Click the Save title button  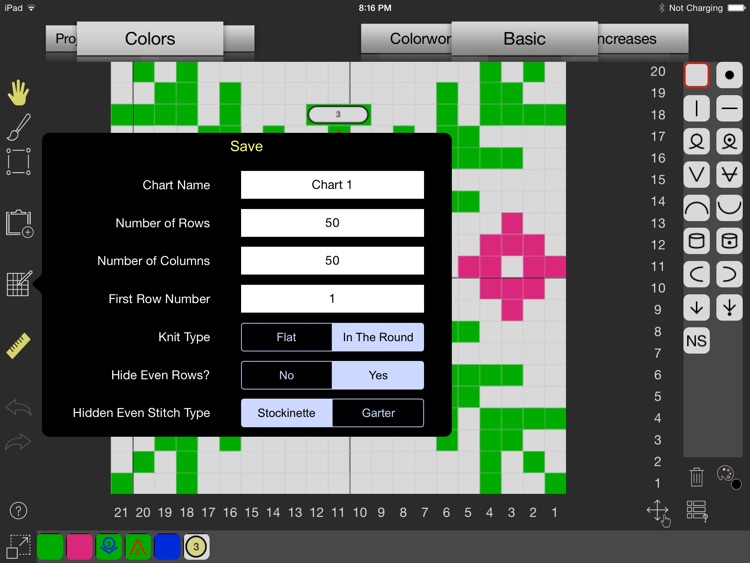pyautogui.click(x=246, y=146)
